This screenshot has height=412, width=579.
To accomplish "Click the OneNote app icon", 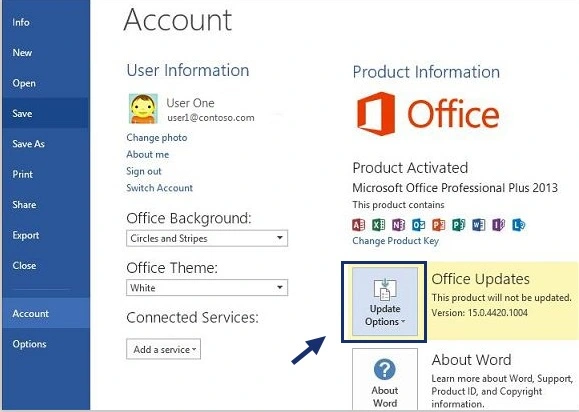I will pyautogui.click(x=398, y=224).
